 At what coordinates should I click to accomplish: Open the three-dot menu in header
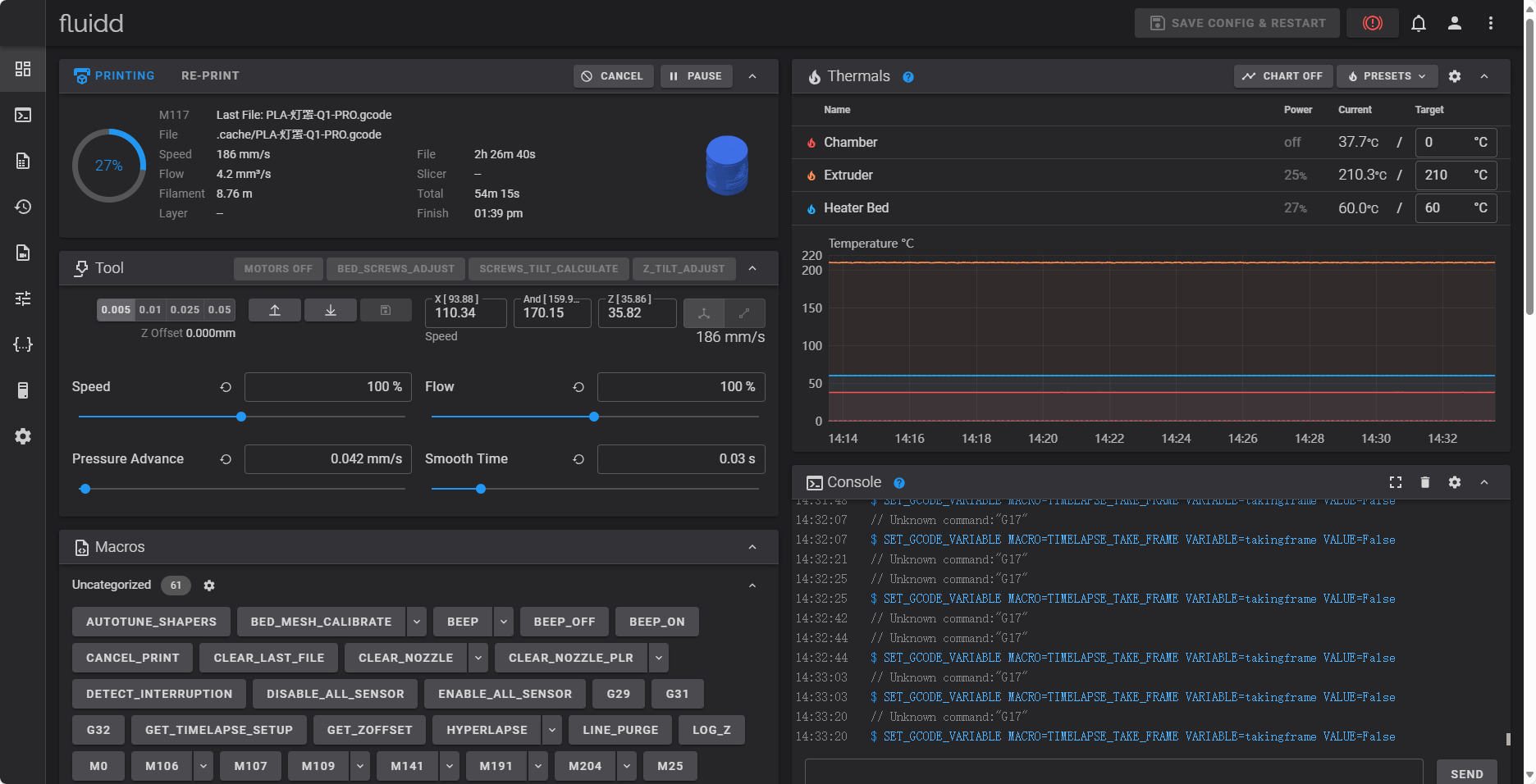click(1490, 23)
